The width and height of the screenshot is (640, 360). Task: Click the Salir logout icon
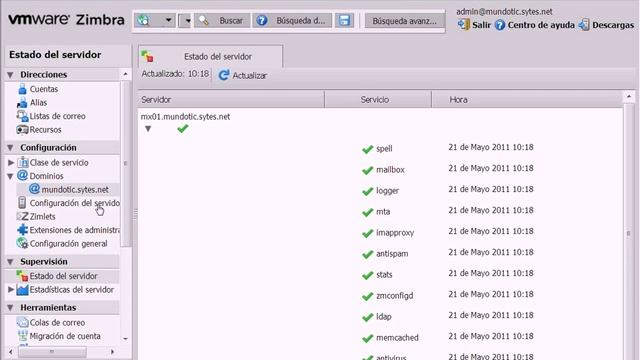click(x=464, y=24)
